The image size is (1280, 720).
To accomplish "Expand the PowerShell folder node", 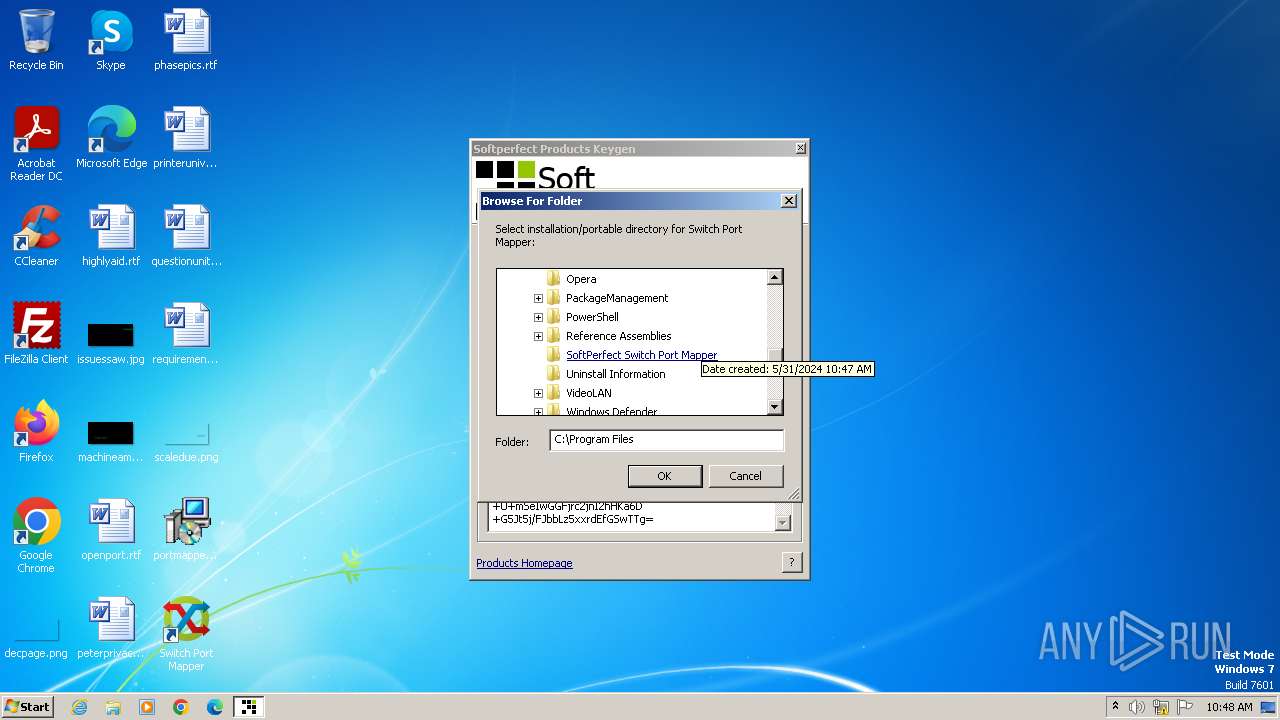I will 538,317.
